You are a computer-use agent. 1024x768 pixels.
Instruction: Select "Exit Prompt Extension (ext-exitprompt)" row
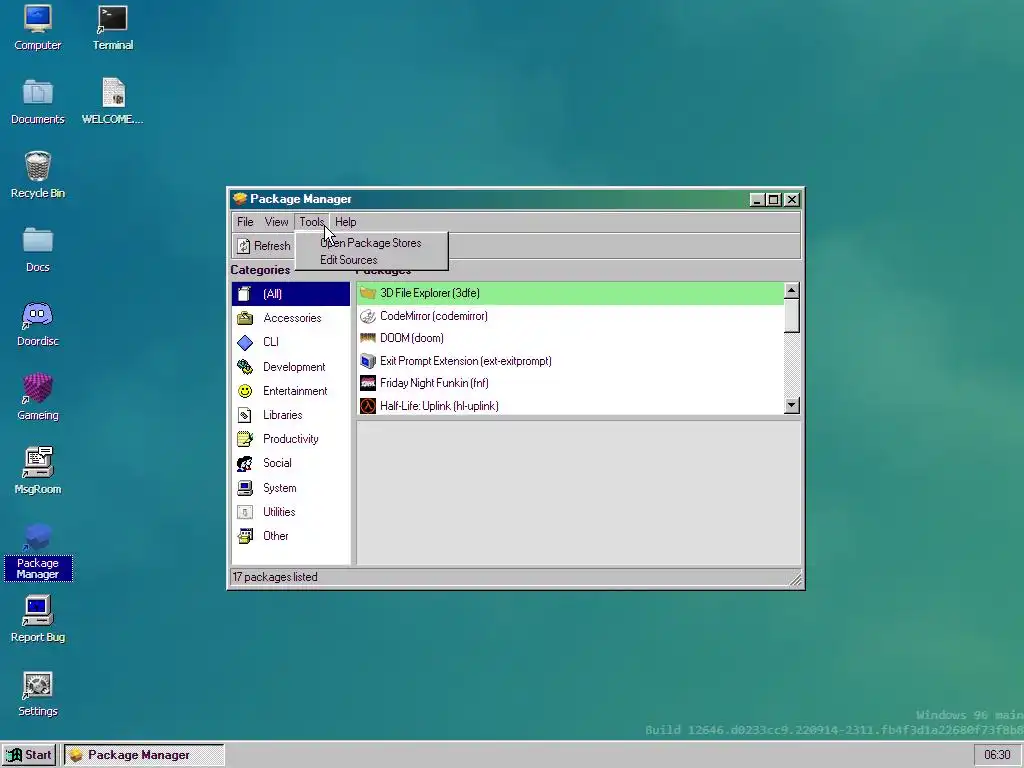tap(570, 360)
